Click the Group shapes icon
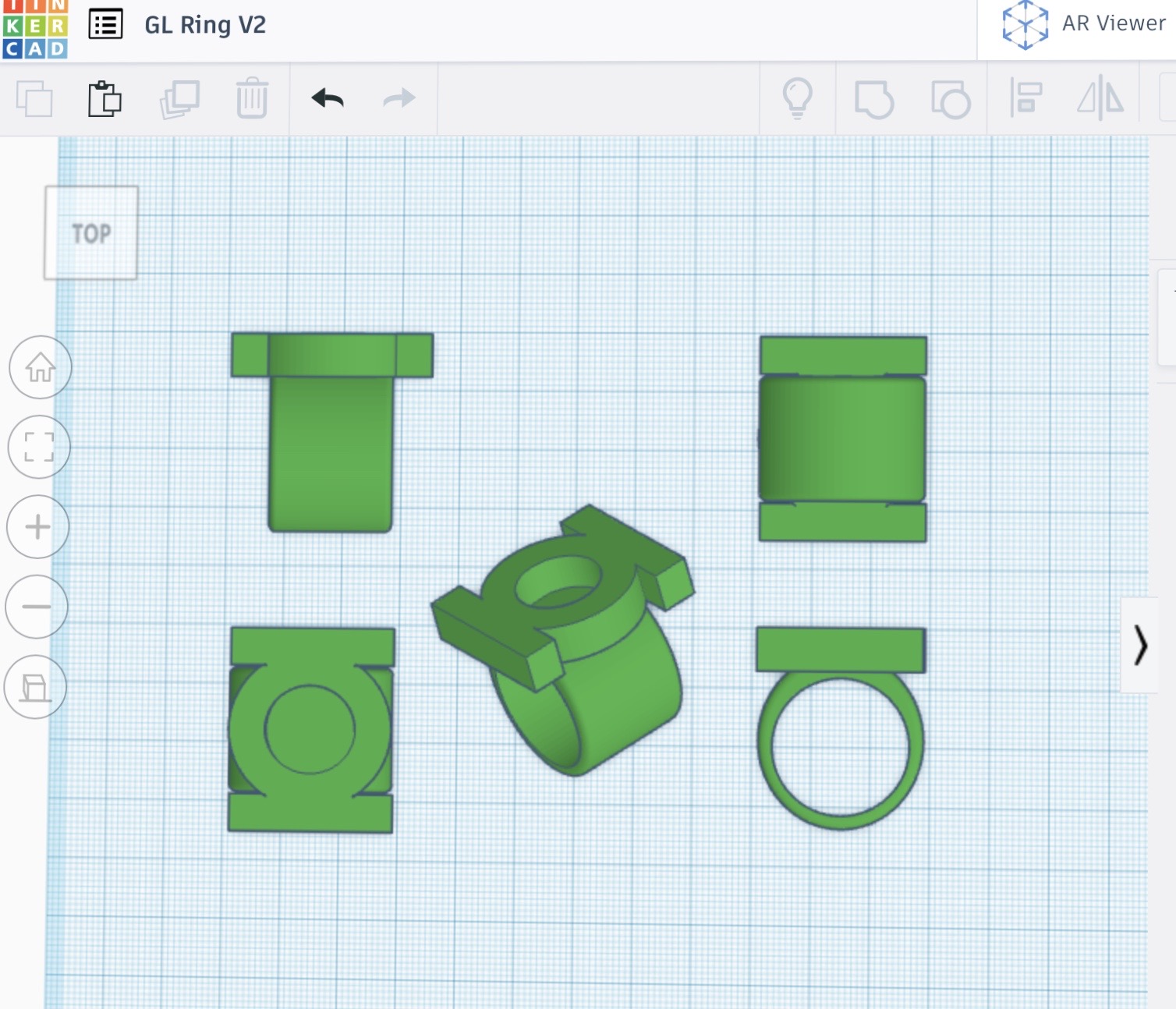The image size is (1176, 1009). click(874, 100)
